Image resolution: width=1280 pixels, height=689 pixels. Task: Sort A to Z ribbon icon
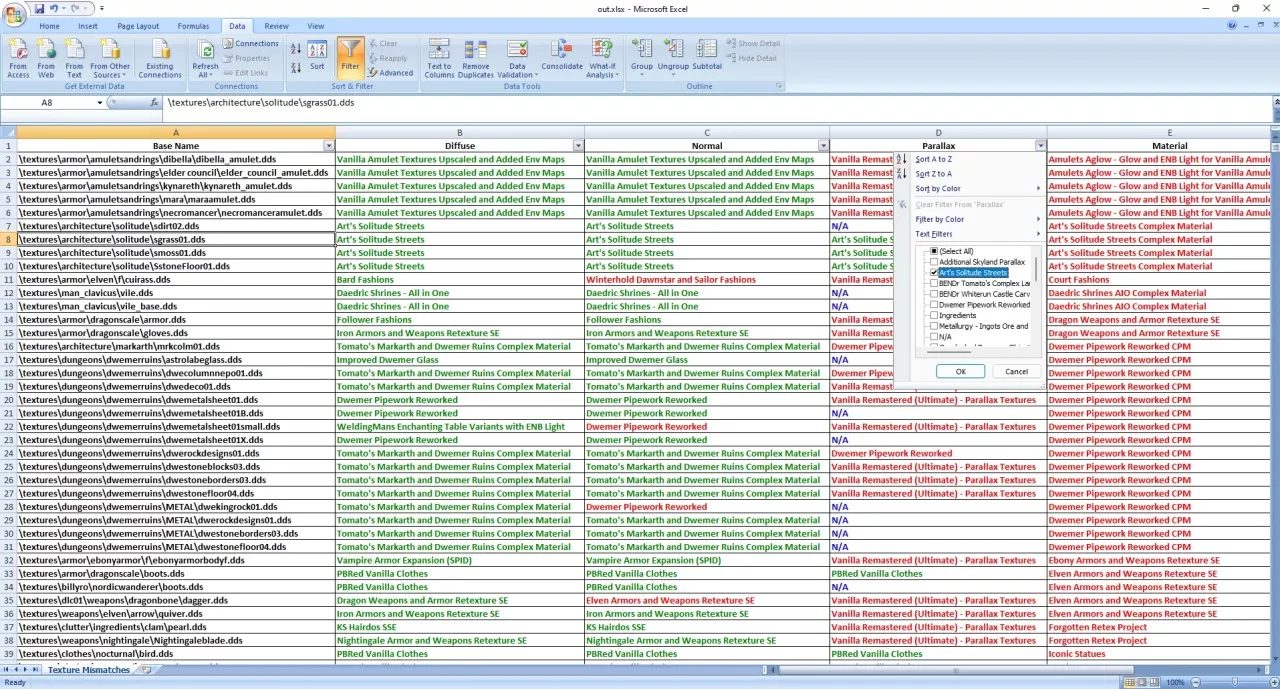296,48
